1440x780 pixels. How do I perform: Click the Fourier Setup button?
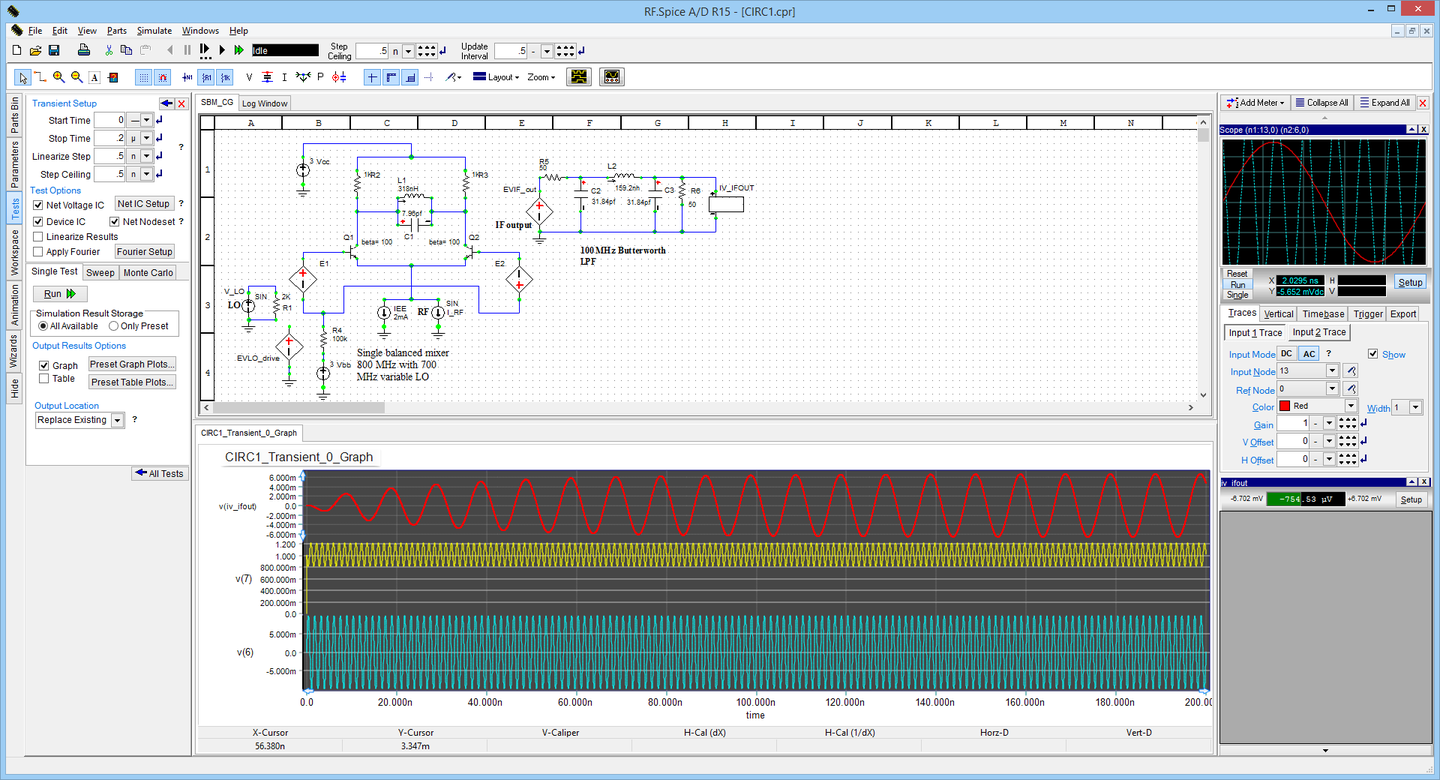point(144,251)
